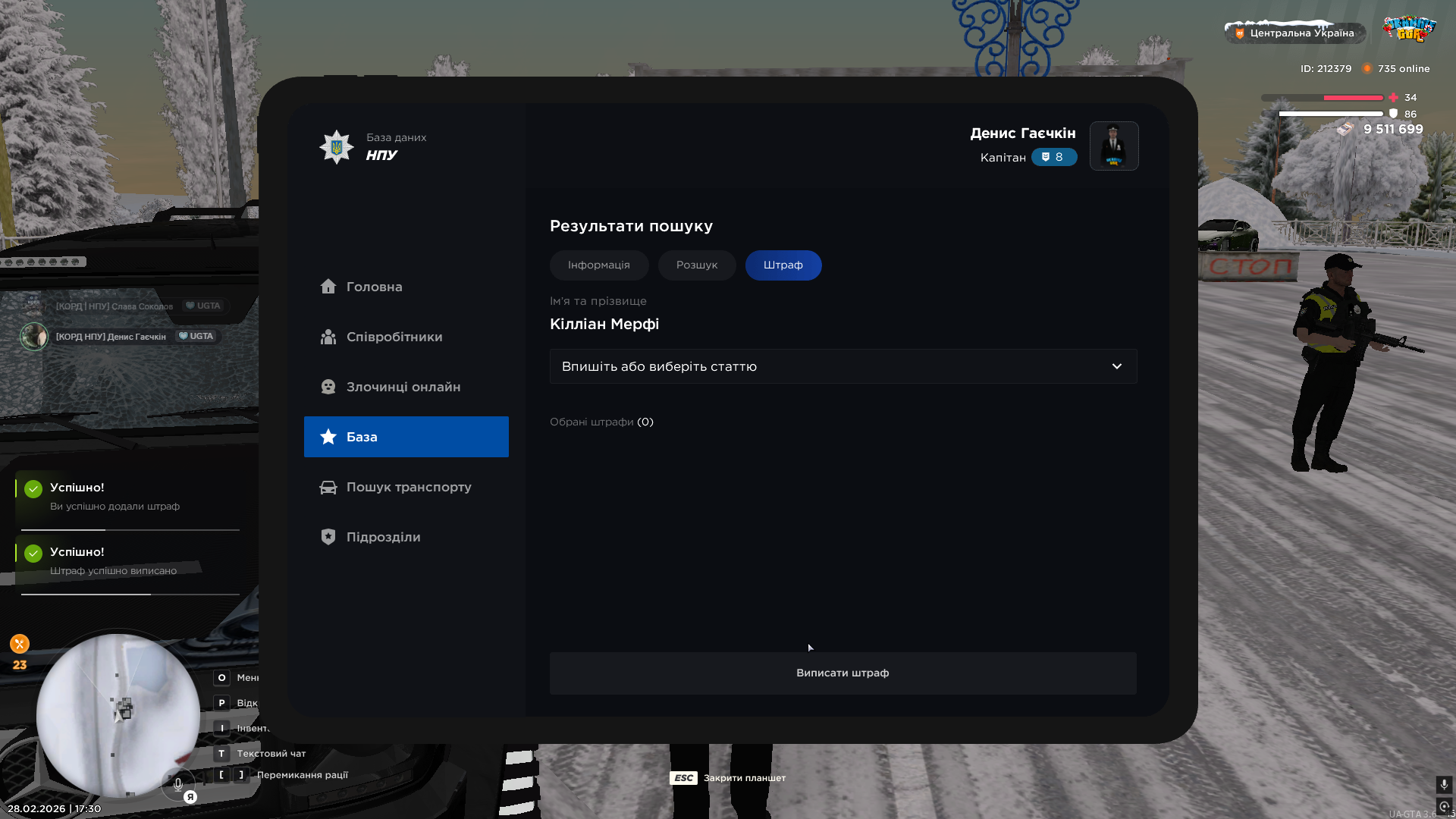Open the Підрозділи menu item
The width and height of the screenshot is (1456, 819).
[x=383, y=537]
